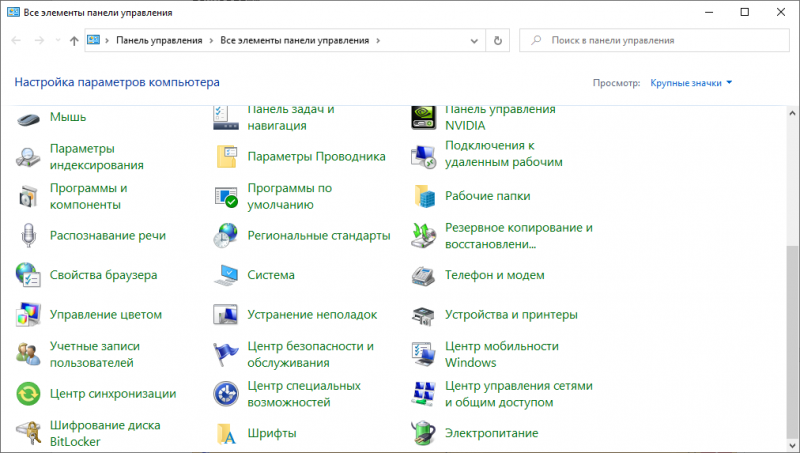Open 'Региональные стандарты' link
Viewport: 800px width, 453px height.
(319, 236)
